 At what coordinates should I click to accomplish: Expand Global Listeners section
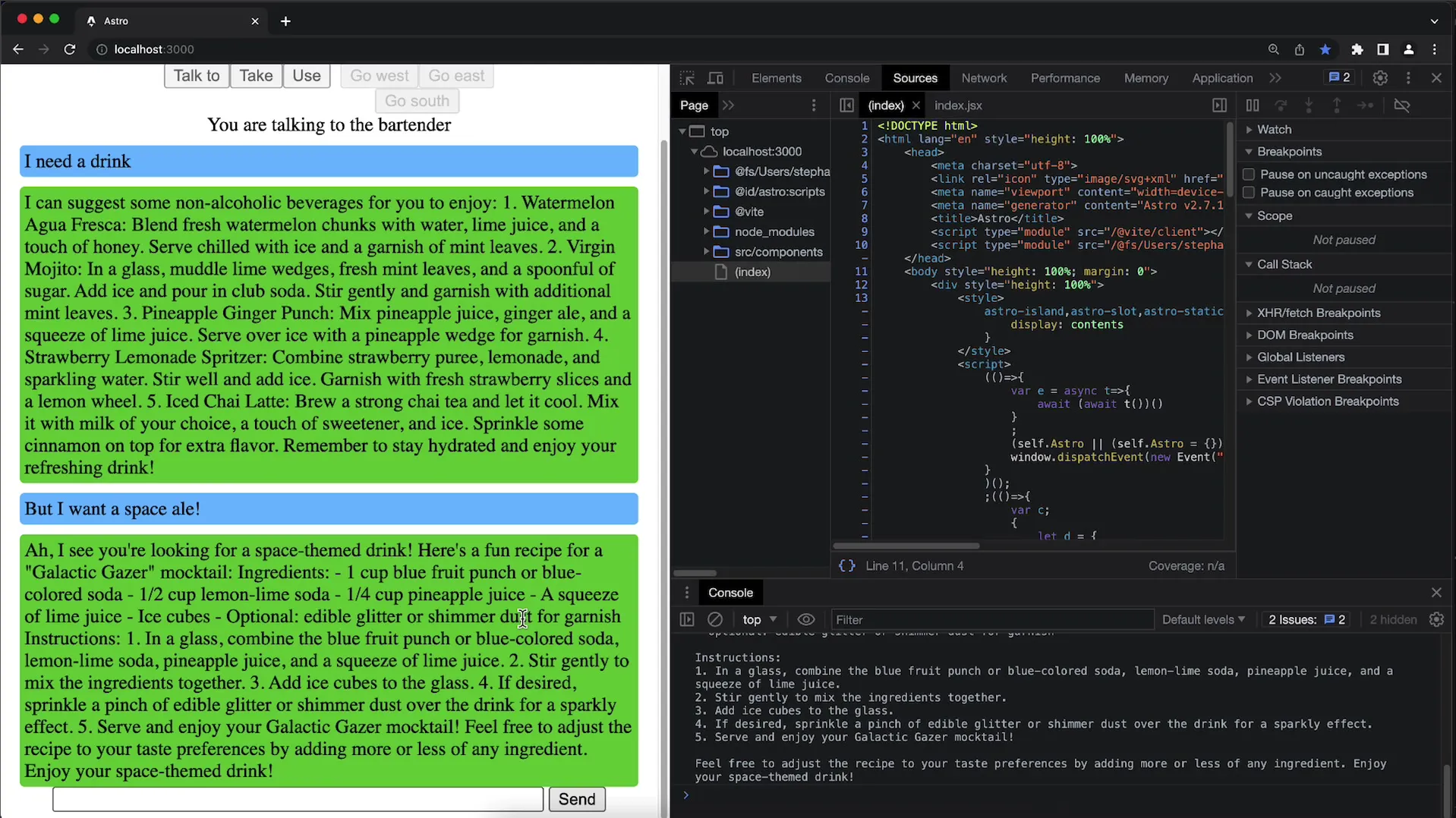coord(1300,357)
